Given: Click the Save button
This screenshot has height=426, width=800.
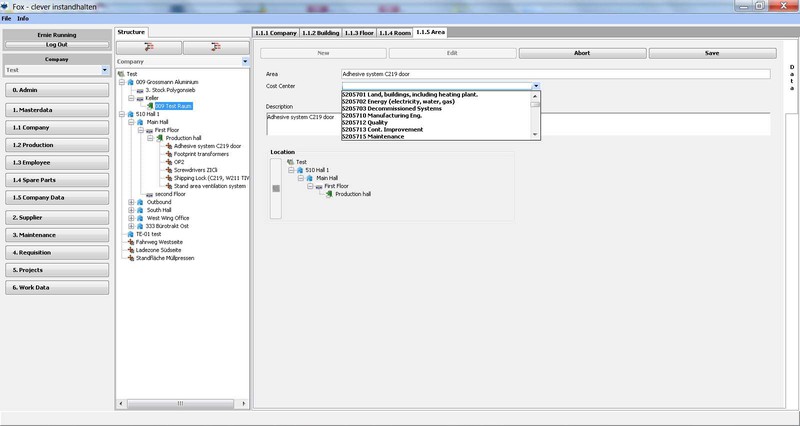Looking at the screenshot, I should [711, 52].
